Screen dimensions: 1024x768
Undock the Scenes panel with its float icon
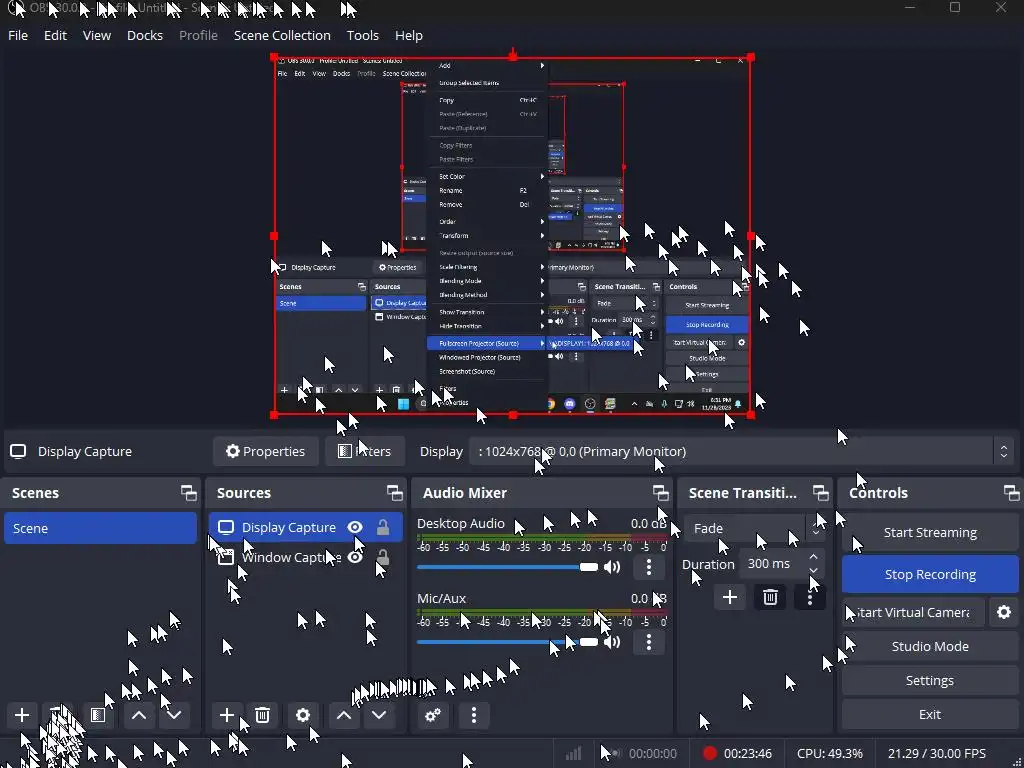(x=188, y=493)
